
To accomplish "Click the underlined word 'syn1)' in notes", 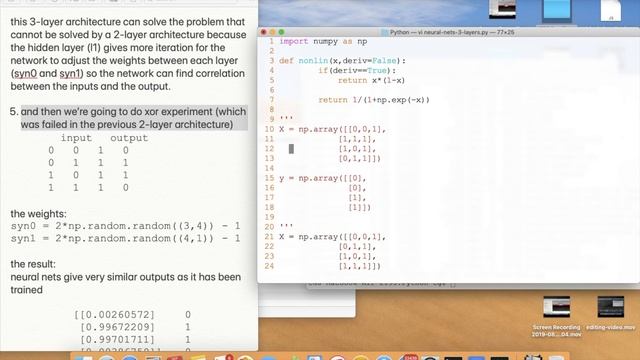I will coord(71,73).
